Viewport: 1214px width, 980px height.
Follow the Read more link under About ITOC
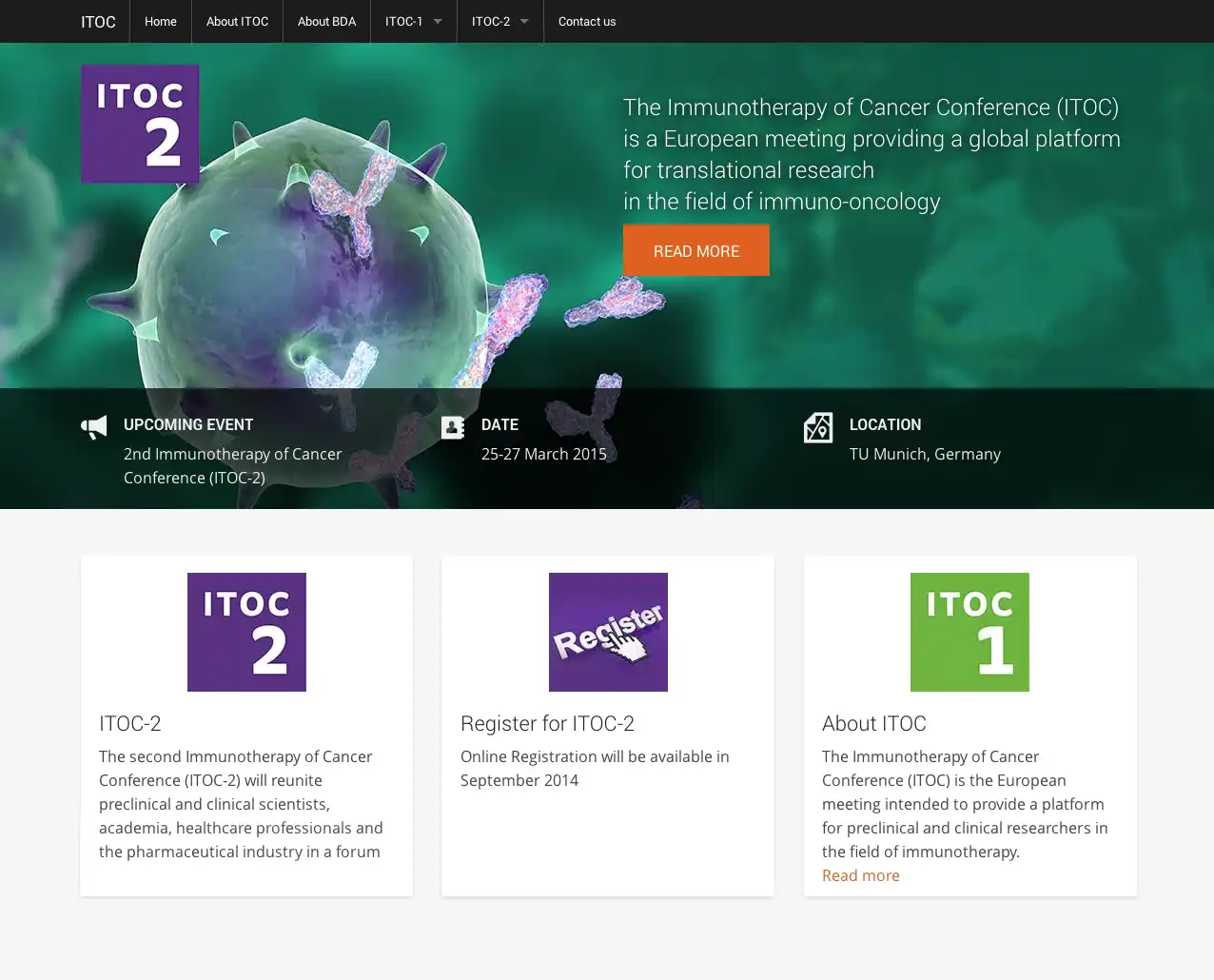point(860,875)
